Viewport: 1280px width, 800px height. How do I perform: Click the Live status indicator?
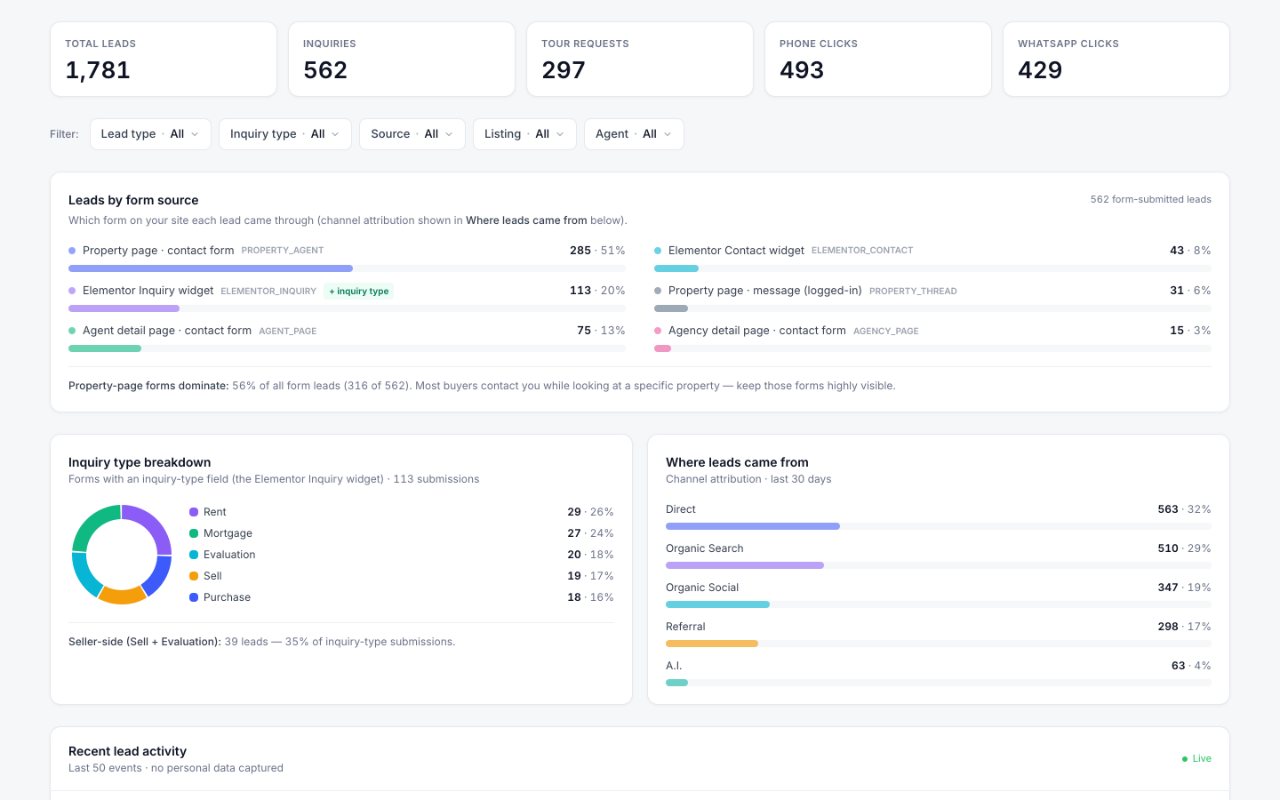coord(1196,759)
